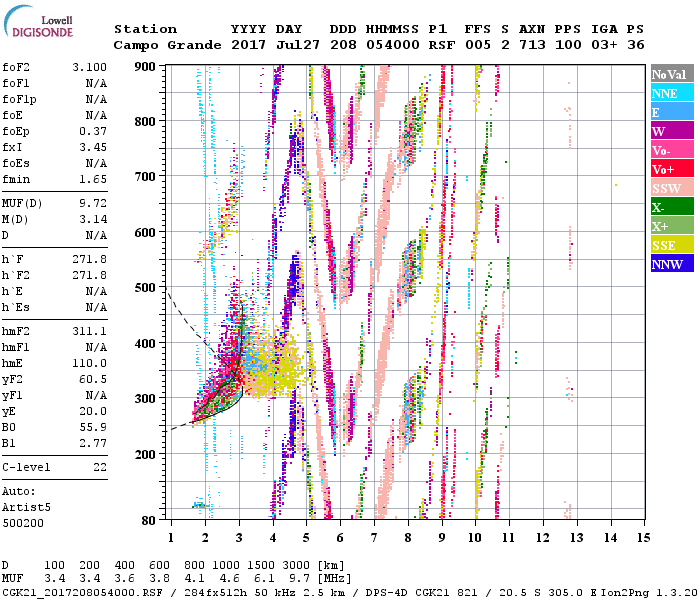Screen dimensions: 700x600
Task: Select the pink SSW legend entry
Action: [x=671, y=188]
